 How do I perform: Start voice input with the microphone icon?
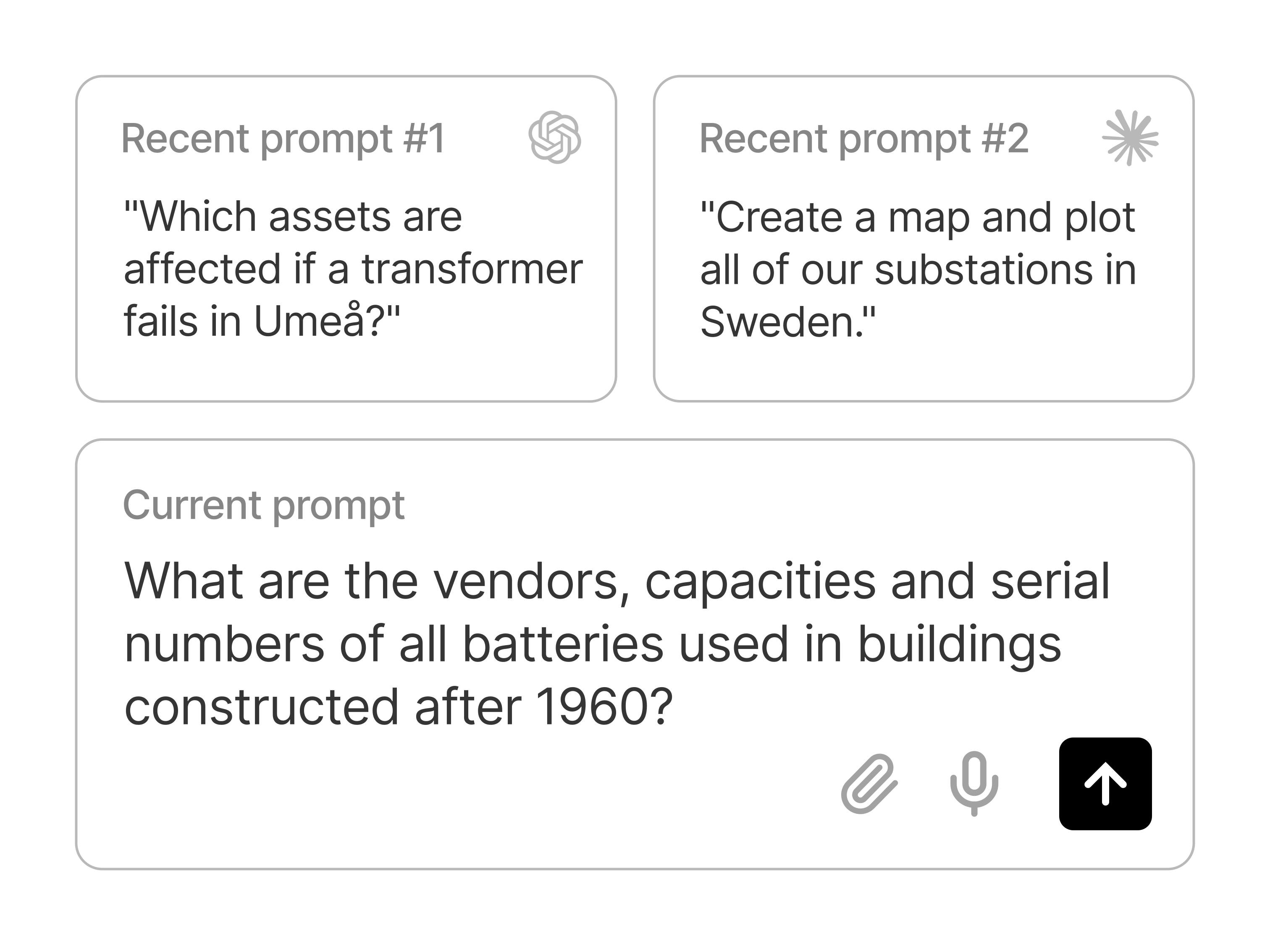point(974,783)
